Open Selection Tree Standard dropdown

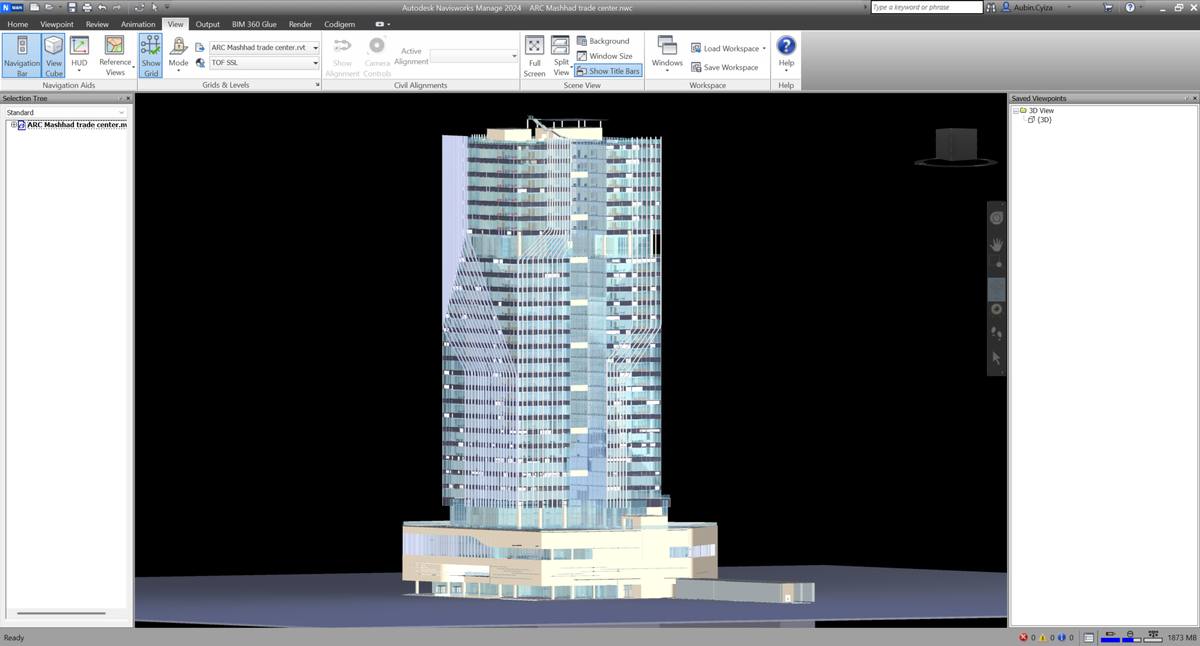coord(66,112)
